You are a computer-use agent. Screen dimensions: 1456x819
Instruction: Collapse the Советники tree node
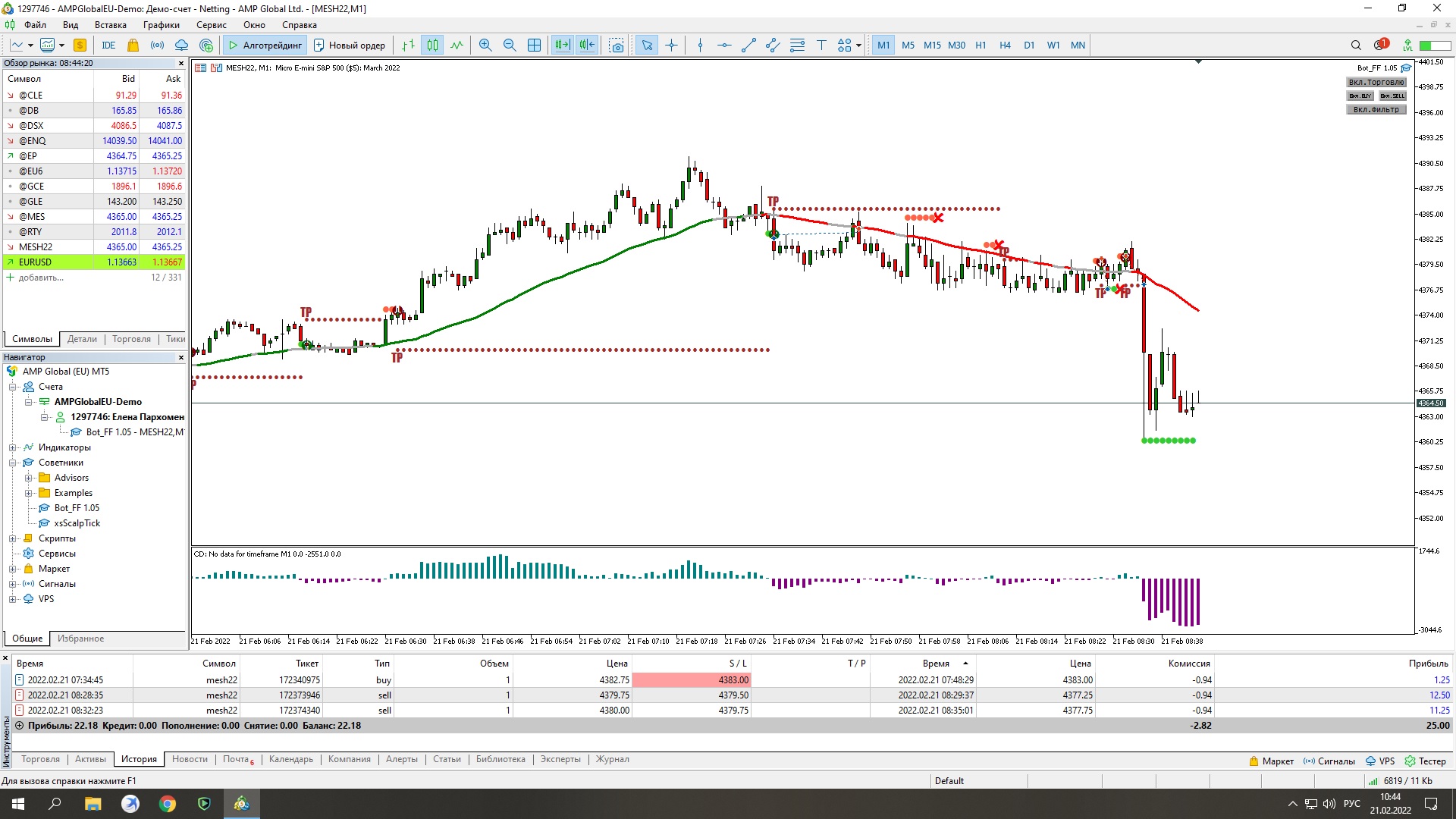click(x=13, y=463)
